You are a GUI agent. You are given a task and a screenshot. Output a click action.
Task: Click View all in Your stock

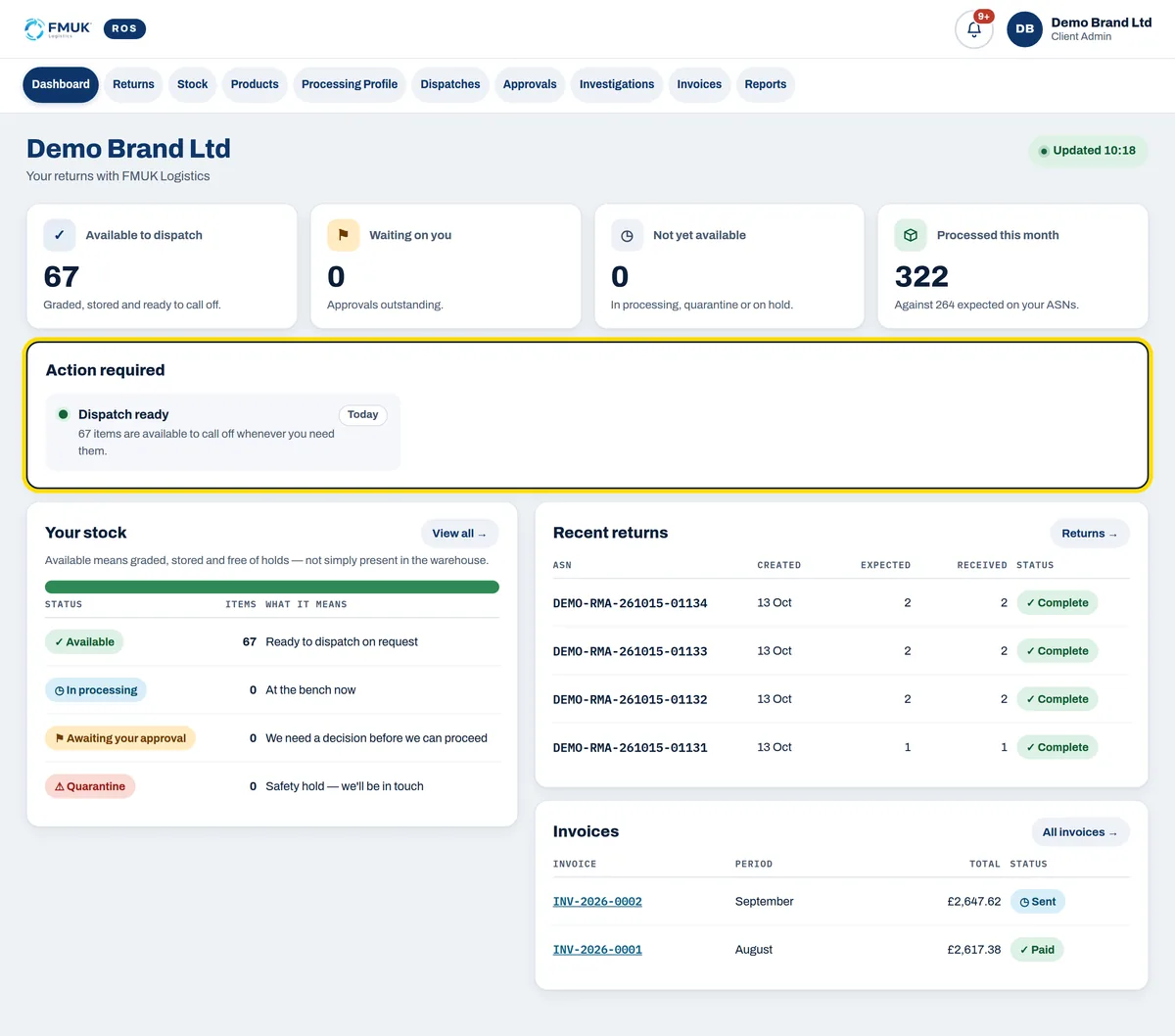coord(459,534)
